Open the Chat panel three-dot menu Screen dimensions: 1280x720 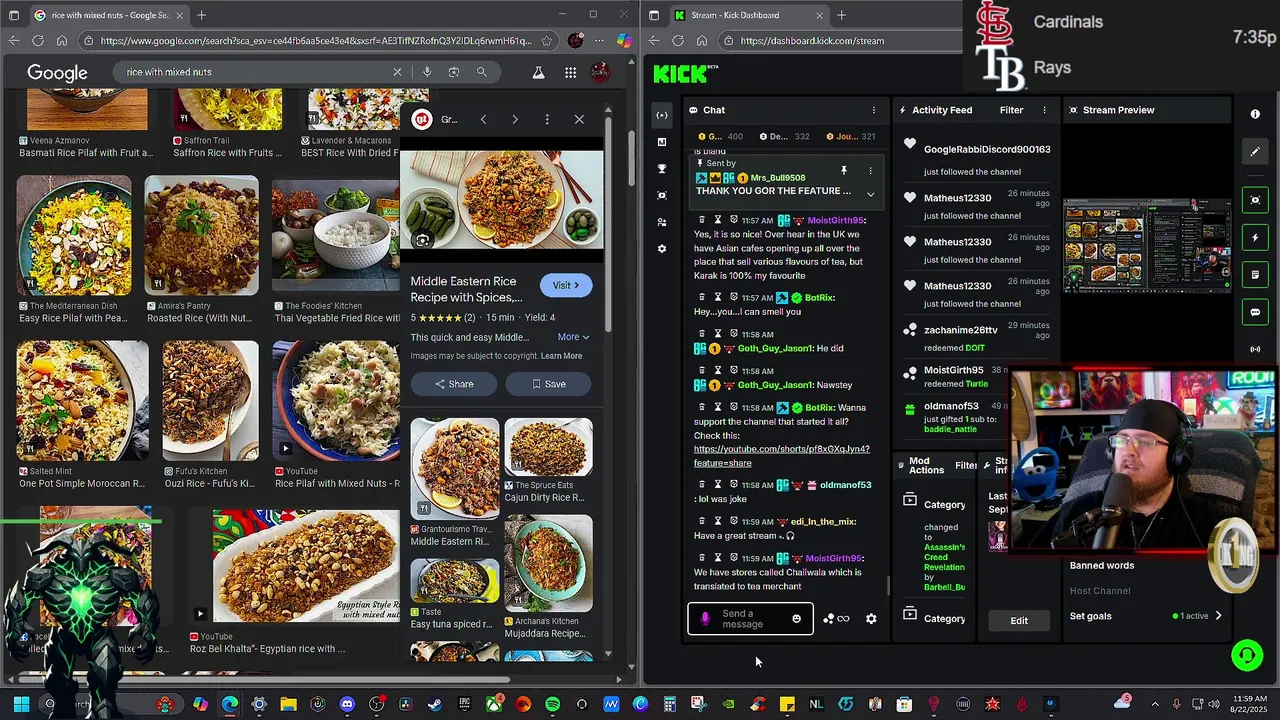(x=873, y=110)
